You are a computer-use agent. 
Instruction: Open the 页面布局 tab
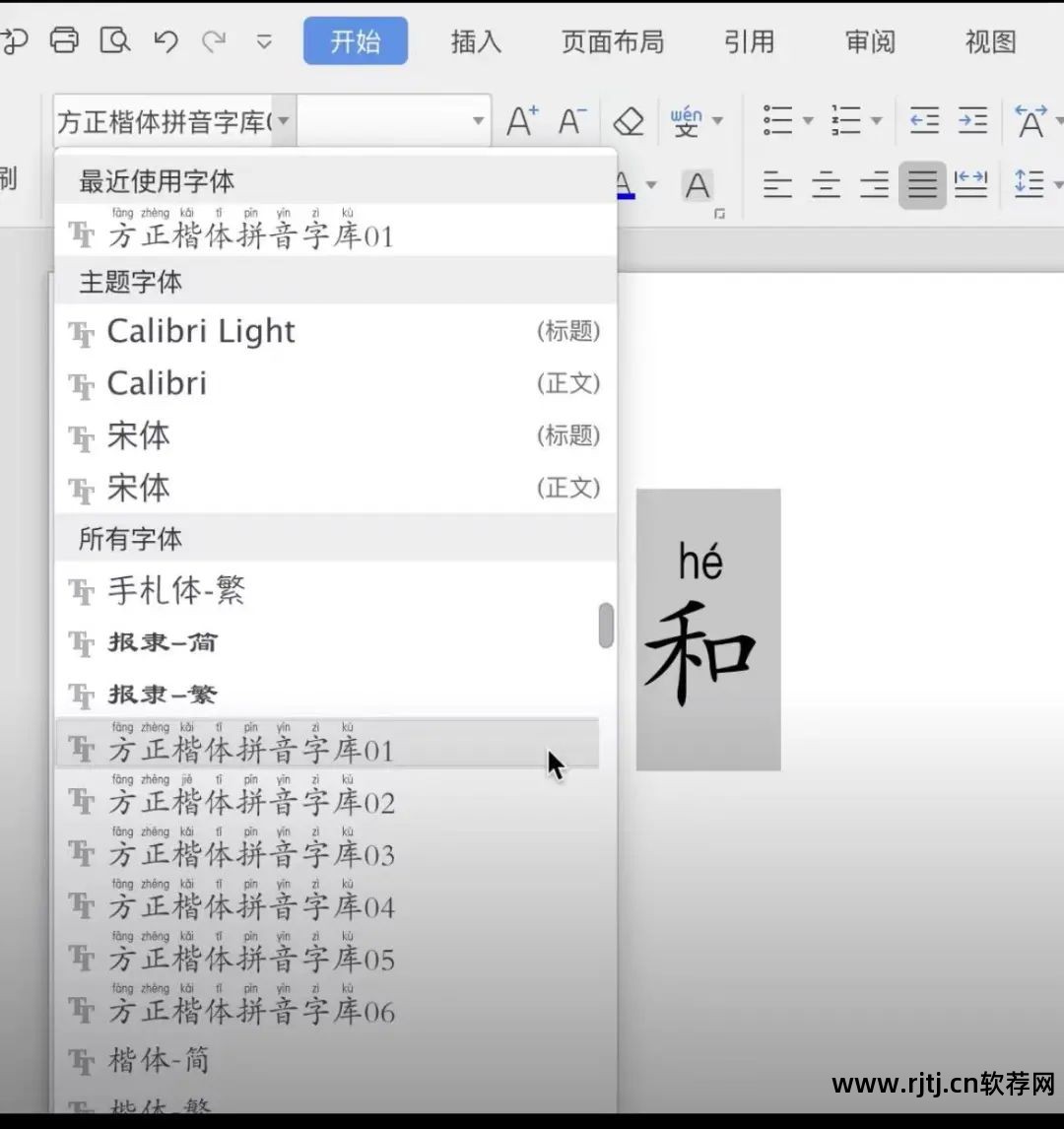613,41
